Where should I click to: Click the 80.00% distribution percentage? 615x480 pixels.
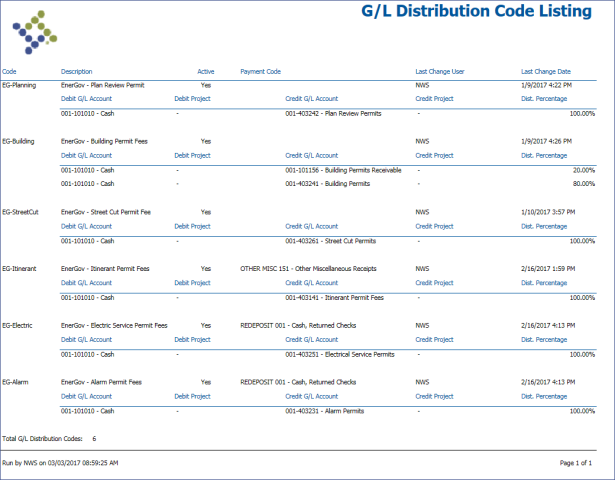pos(582,184)
